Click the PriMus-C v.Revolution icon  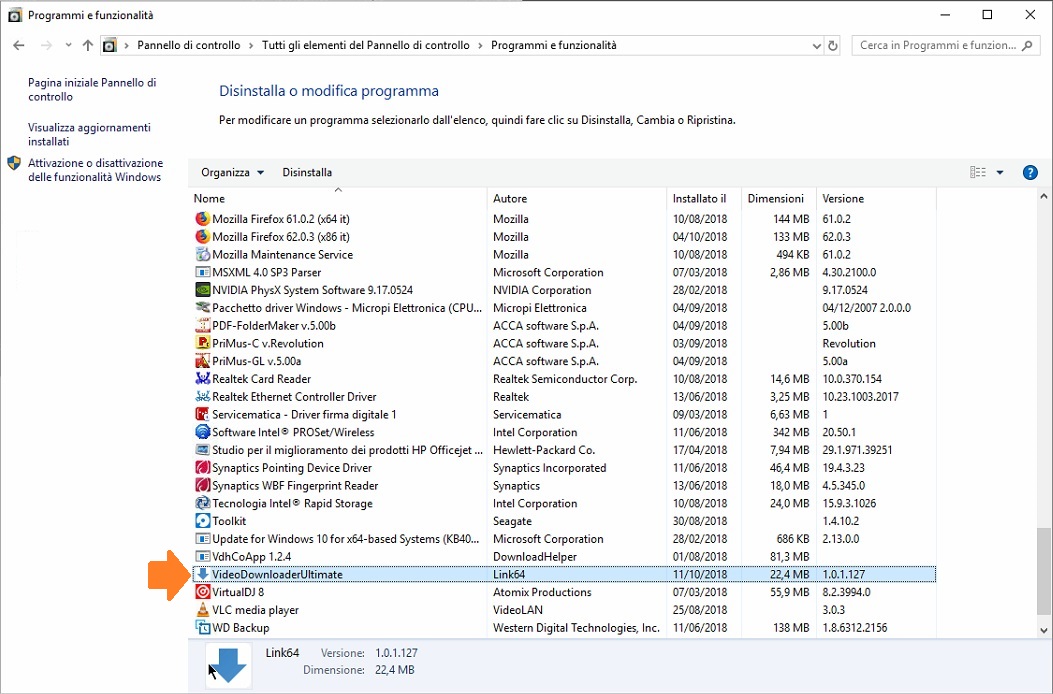[x=202, y=343]
